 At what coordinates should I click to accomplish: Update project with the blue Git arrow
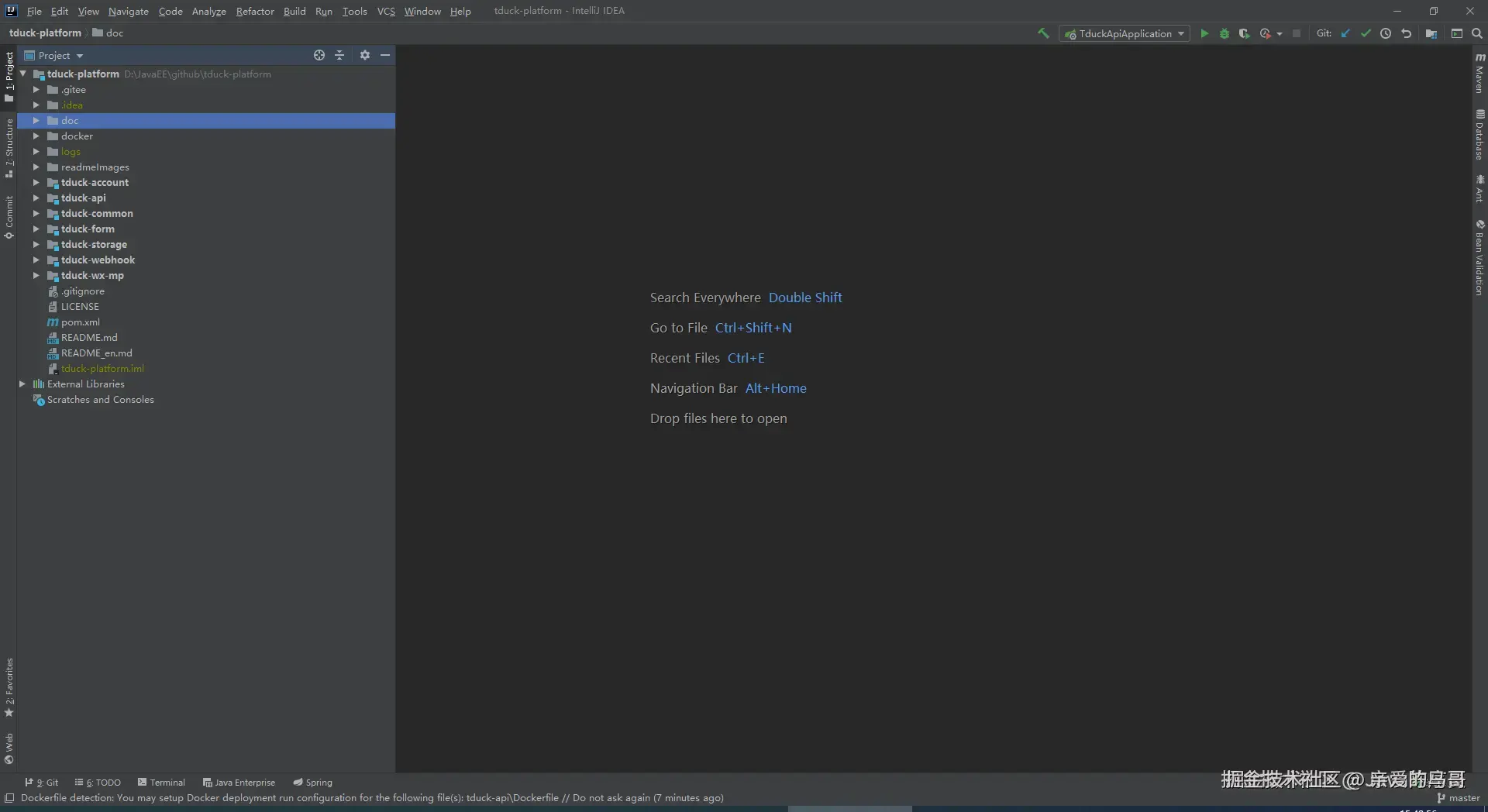point(1345,33)
